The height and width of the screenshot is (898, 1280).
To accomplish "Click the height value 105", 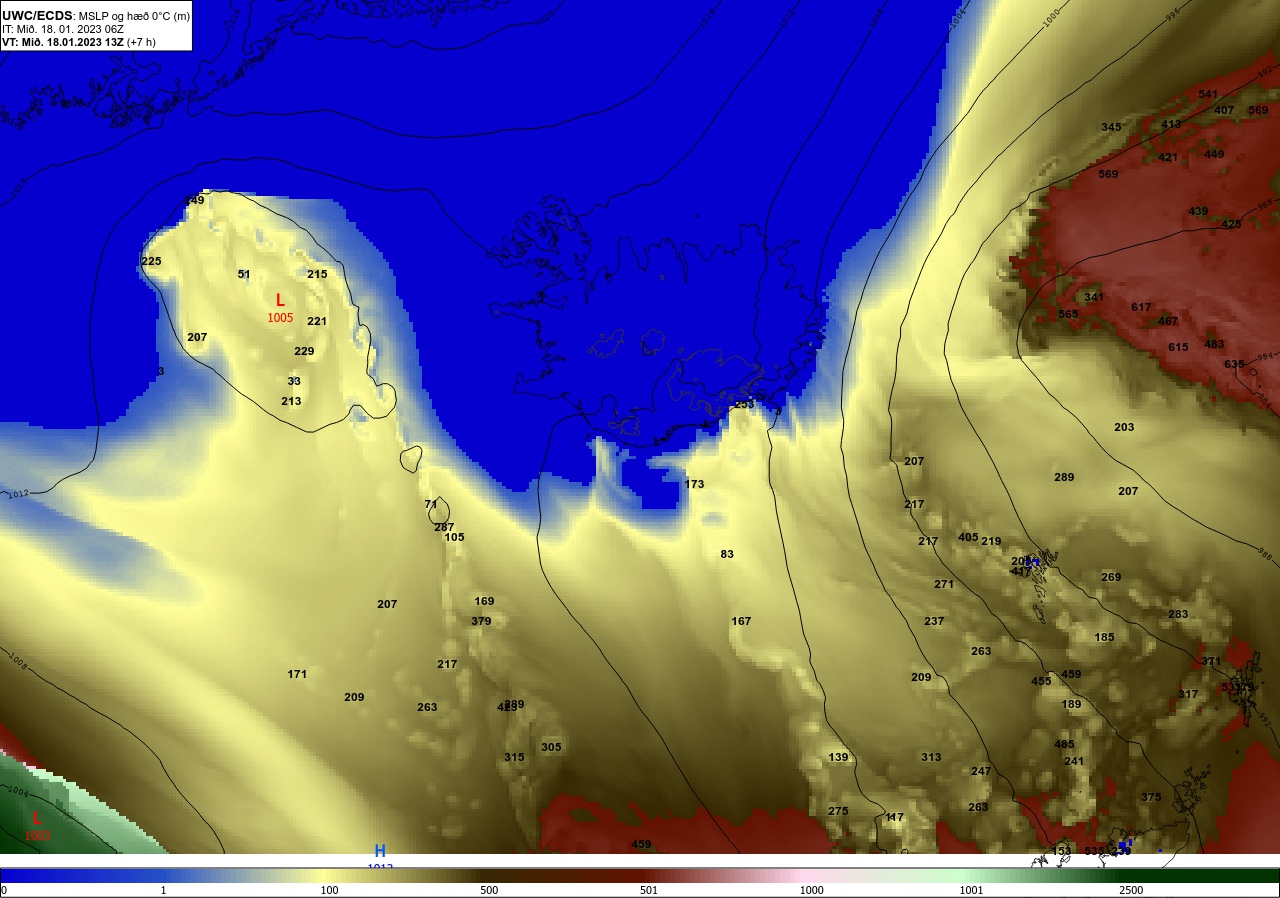I will [x=454, y=537].
